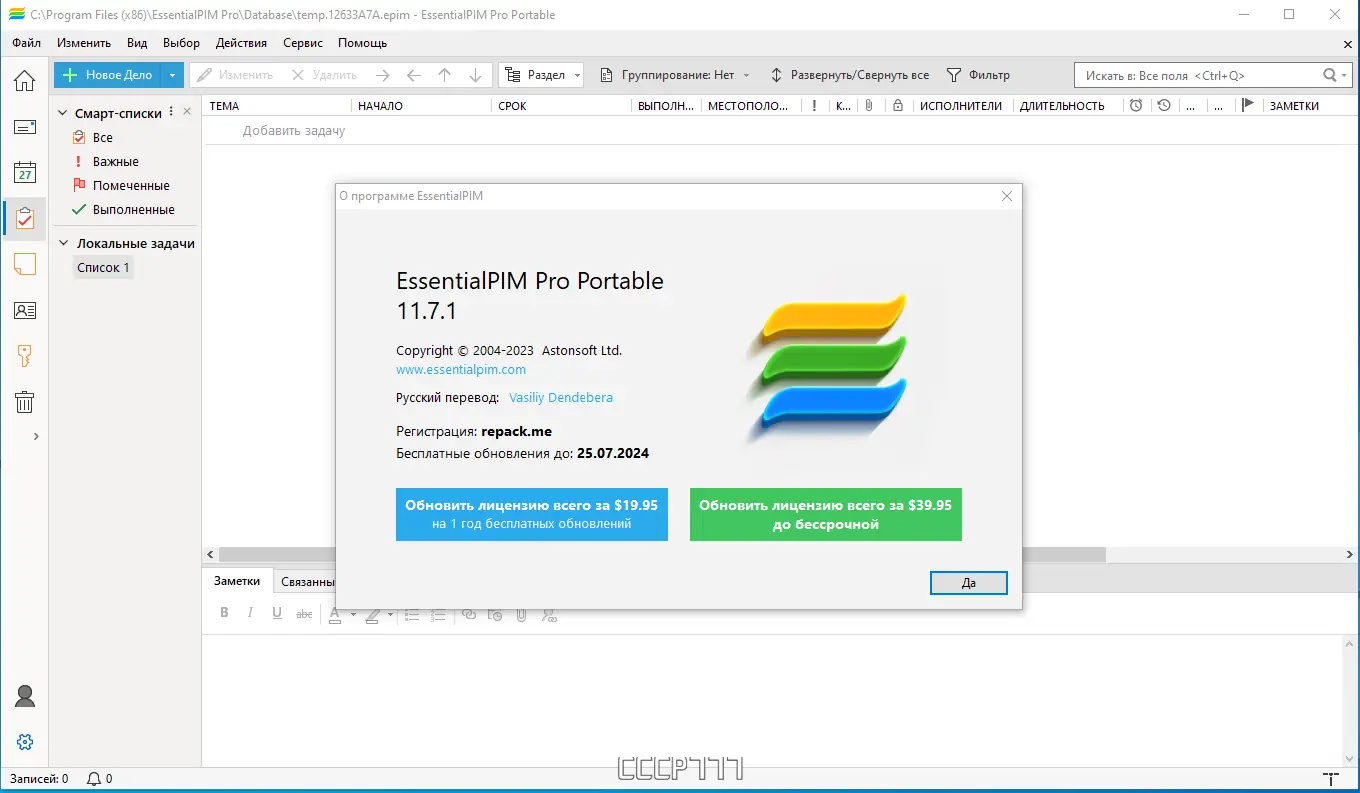Enable strikethrough formatting for notes
This screenshot has width=1360, height=793.
click(x=304, y=614)
